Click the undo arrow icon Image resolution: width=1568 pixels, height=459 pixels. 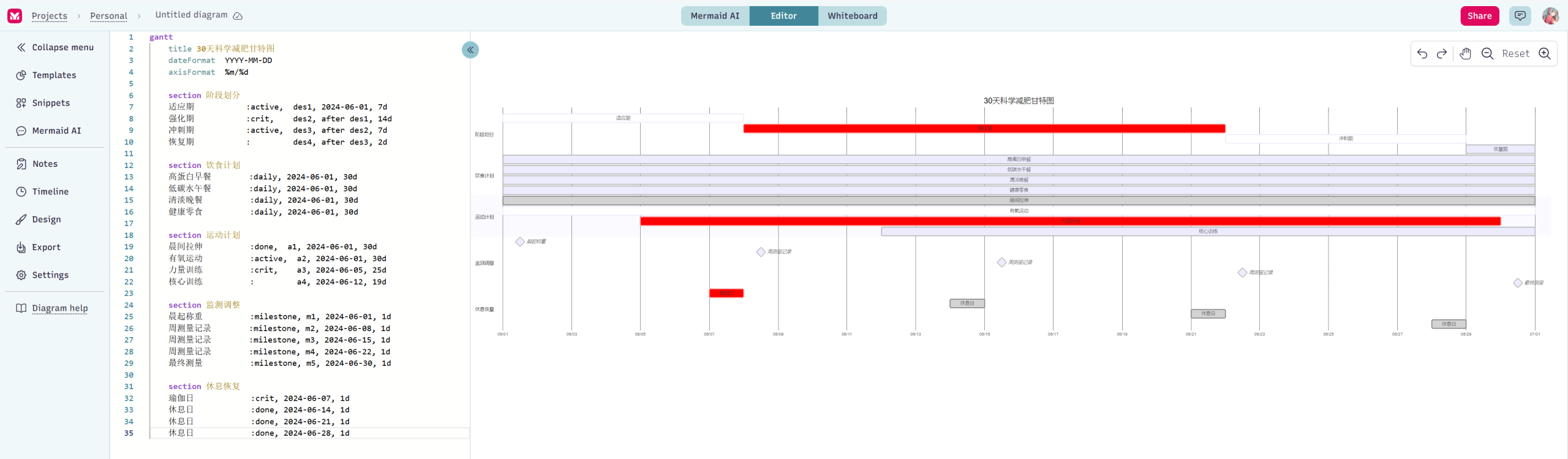coord(1422,54)
